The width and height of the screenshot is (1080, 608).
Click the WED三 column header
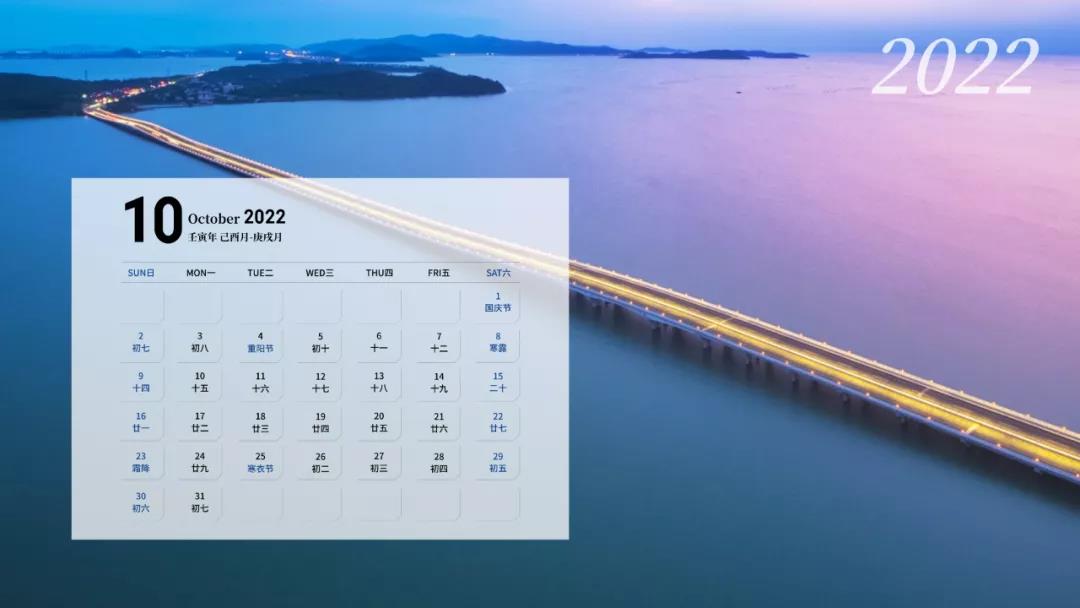click(320, 273)
